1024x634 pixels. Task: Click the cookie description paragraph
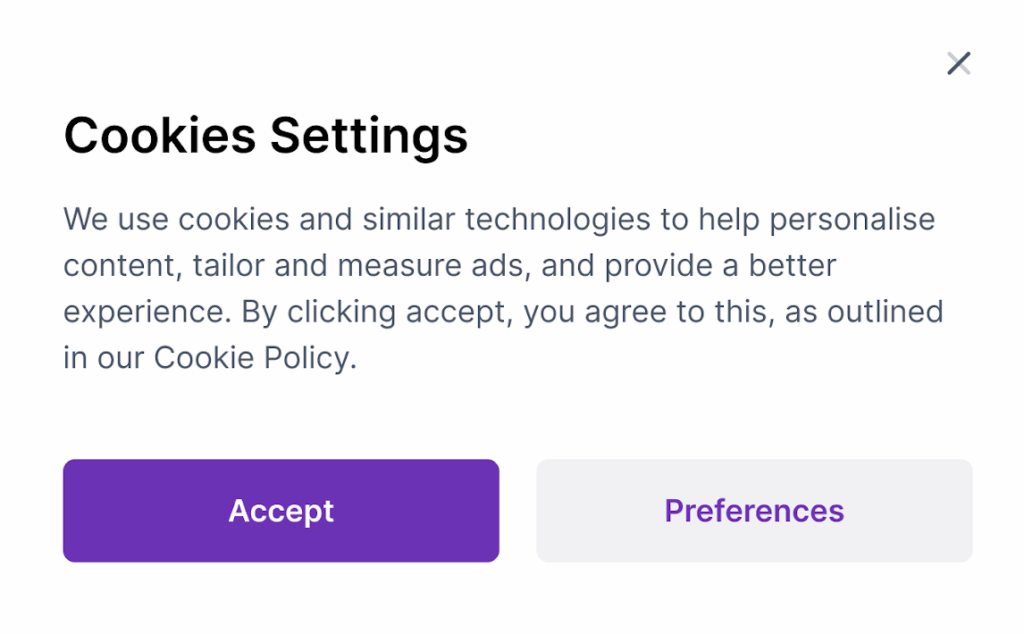500,289
